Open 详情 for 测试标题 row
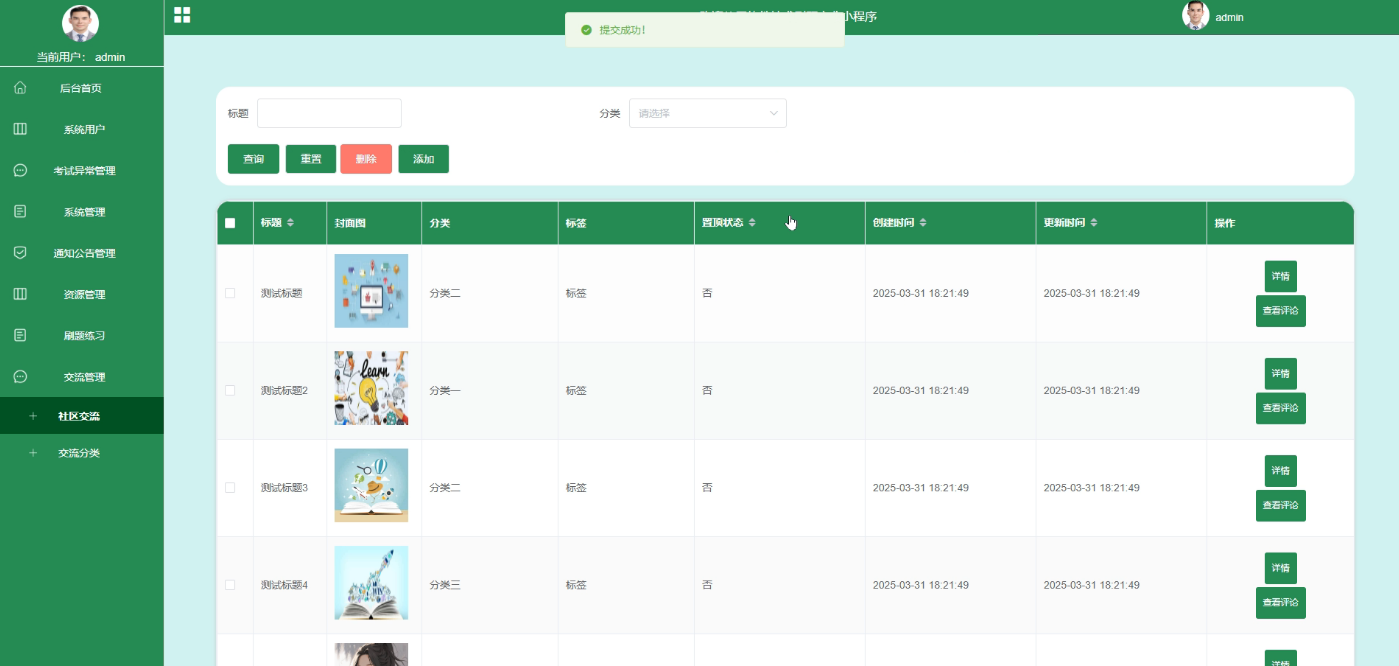 click(1281, 276)
